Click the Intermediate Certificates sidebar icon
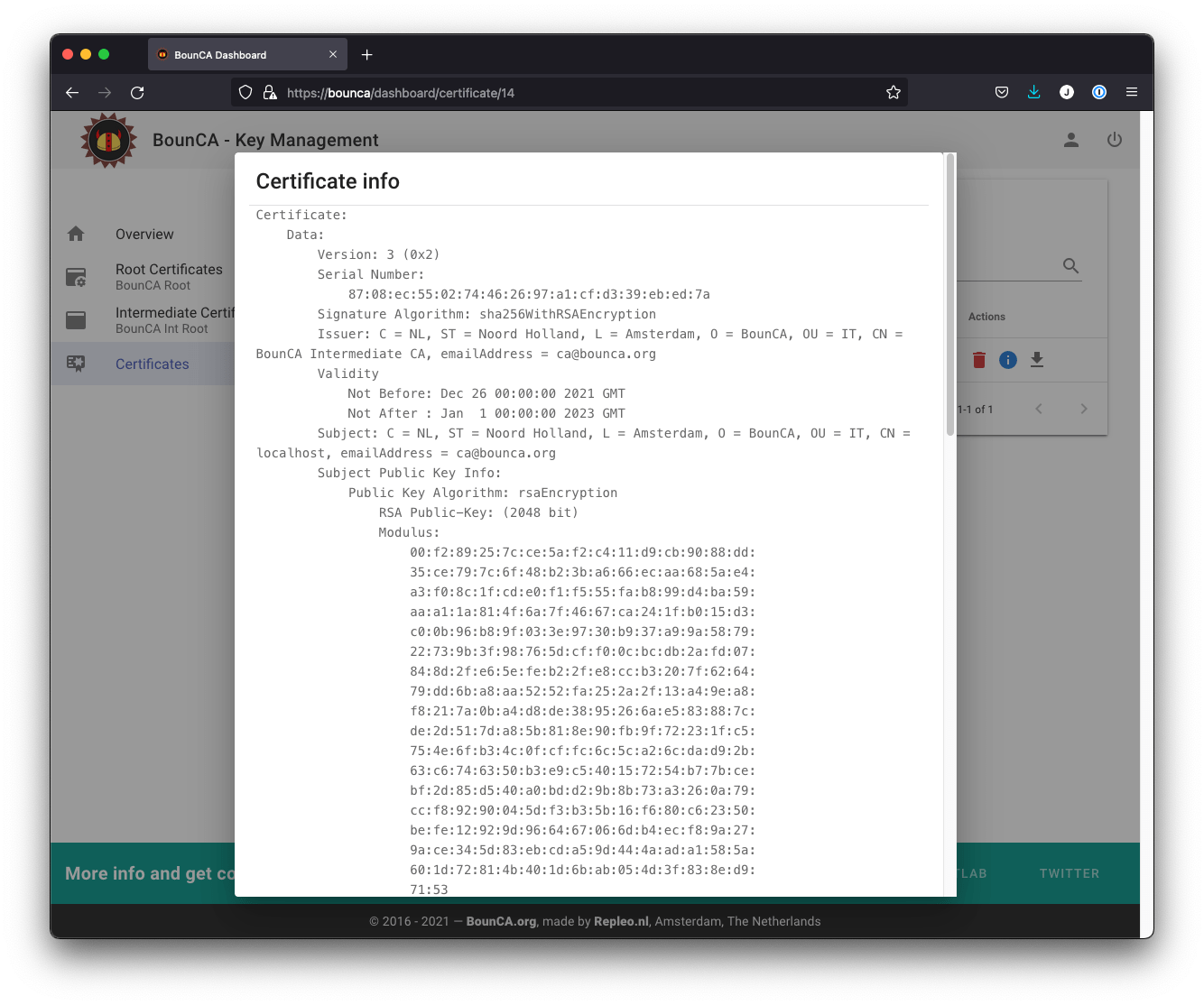 (x=76, y=320)
